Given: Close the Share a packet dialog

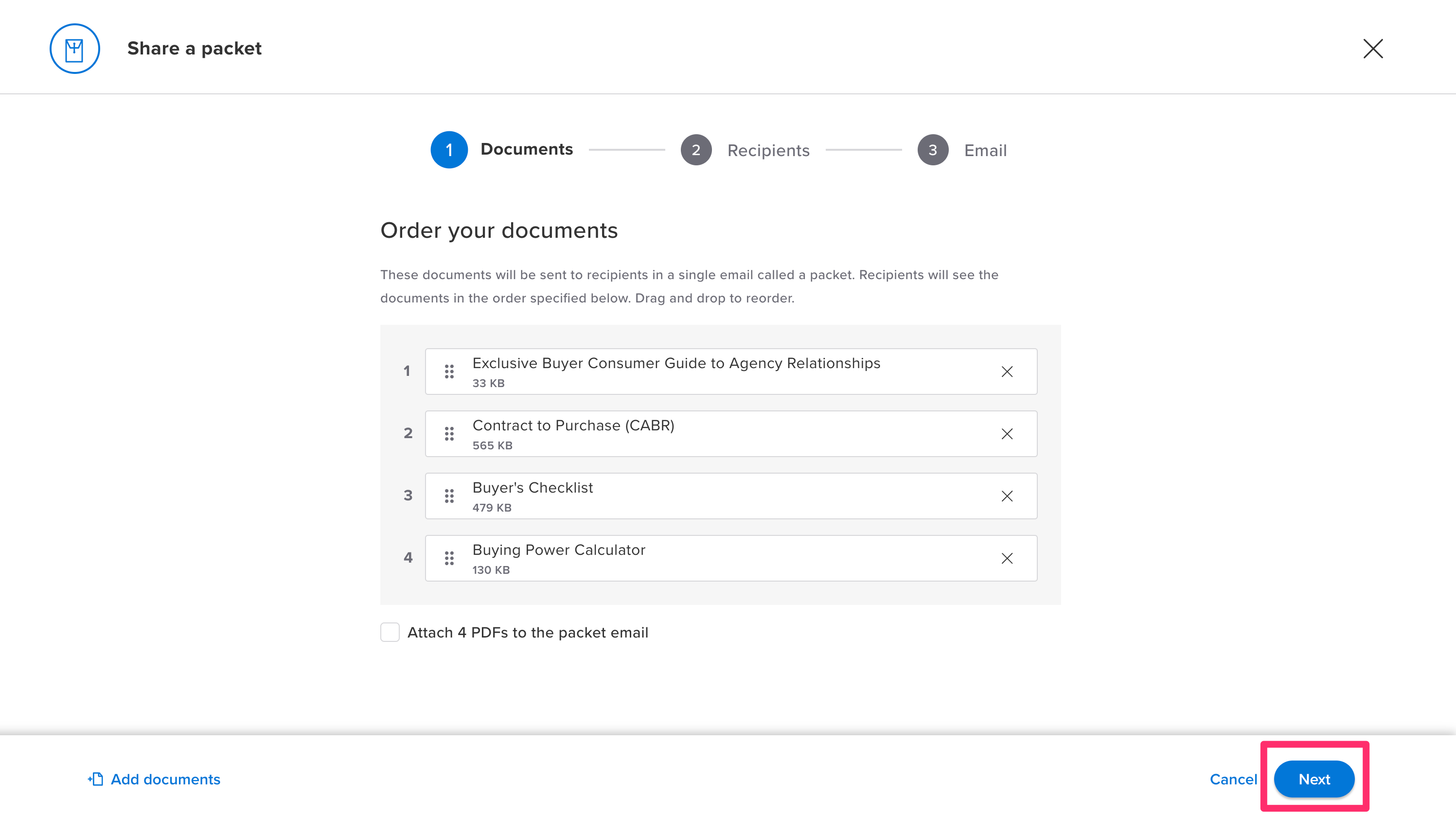Looking at the screenshot, I should pyautogui.click(x=1373, y=49).
